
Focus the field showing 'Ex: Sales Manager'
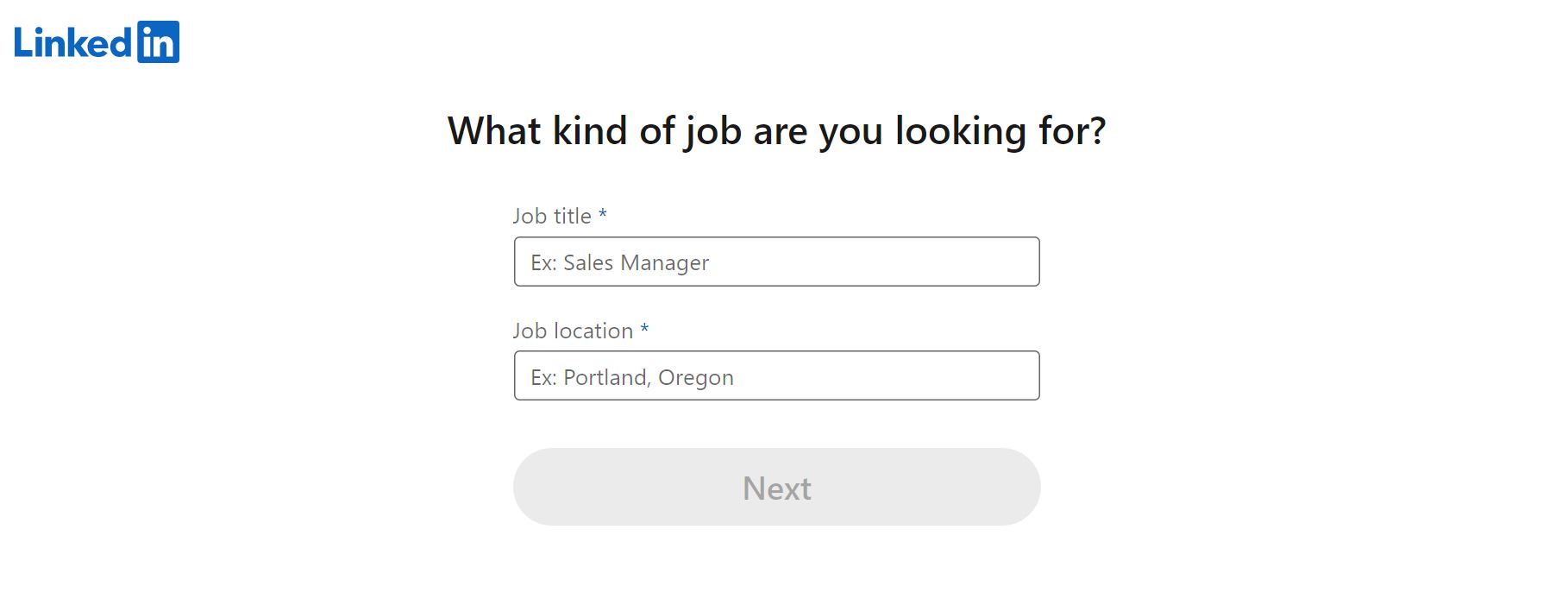(775, 262)
